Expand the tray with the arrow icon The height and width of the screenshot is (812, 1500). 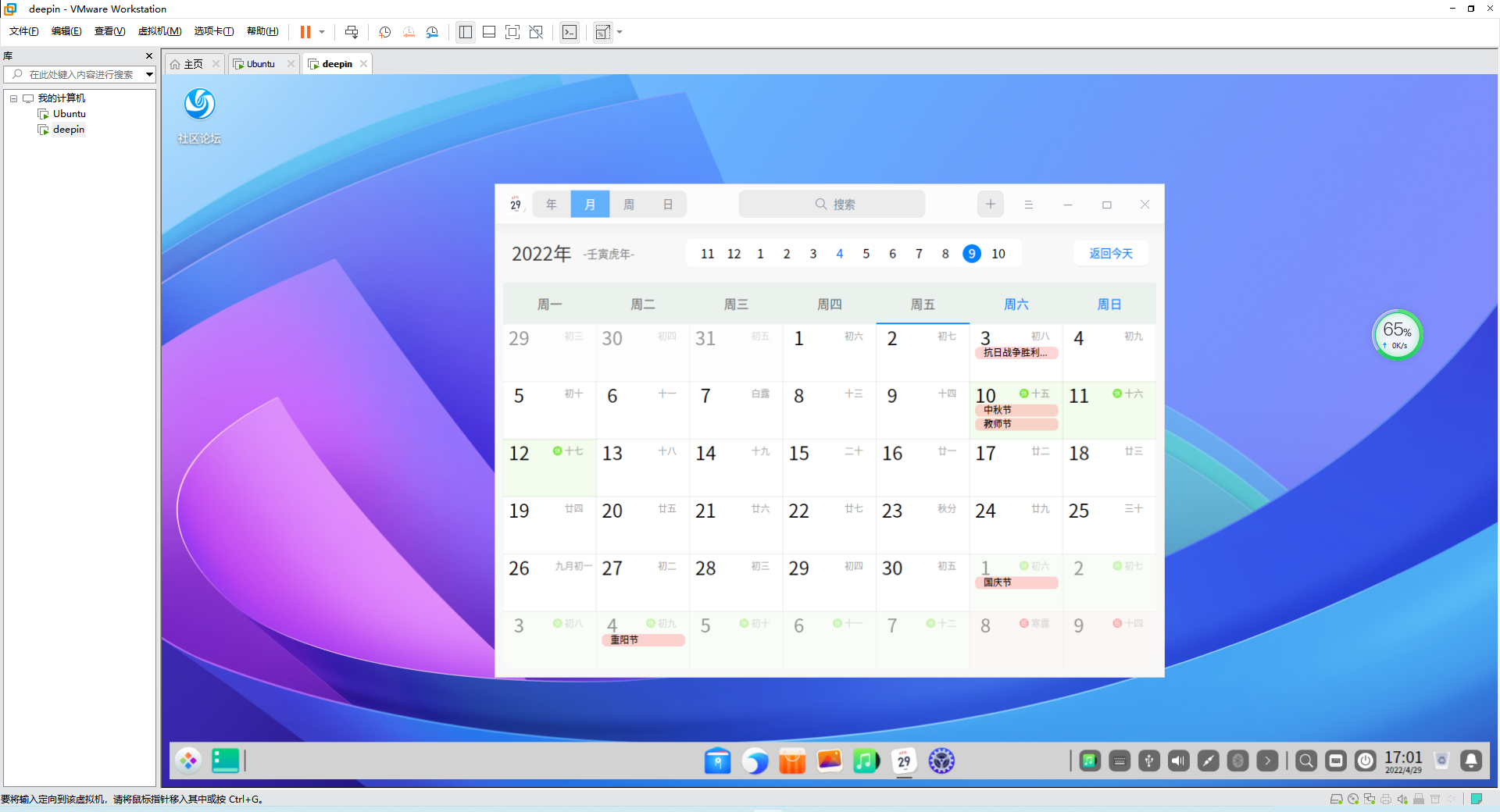1268,760
